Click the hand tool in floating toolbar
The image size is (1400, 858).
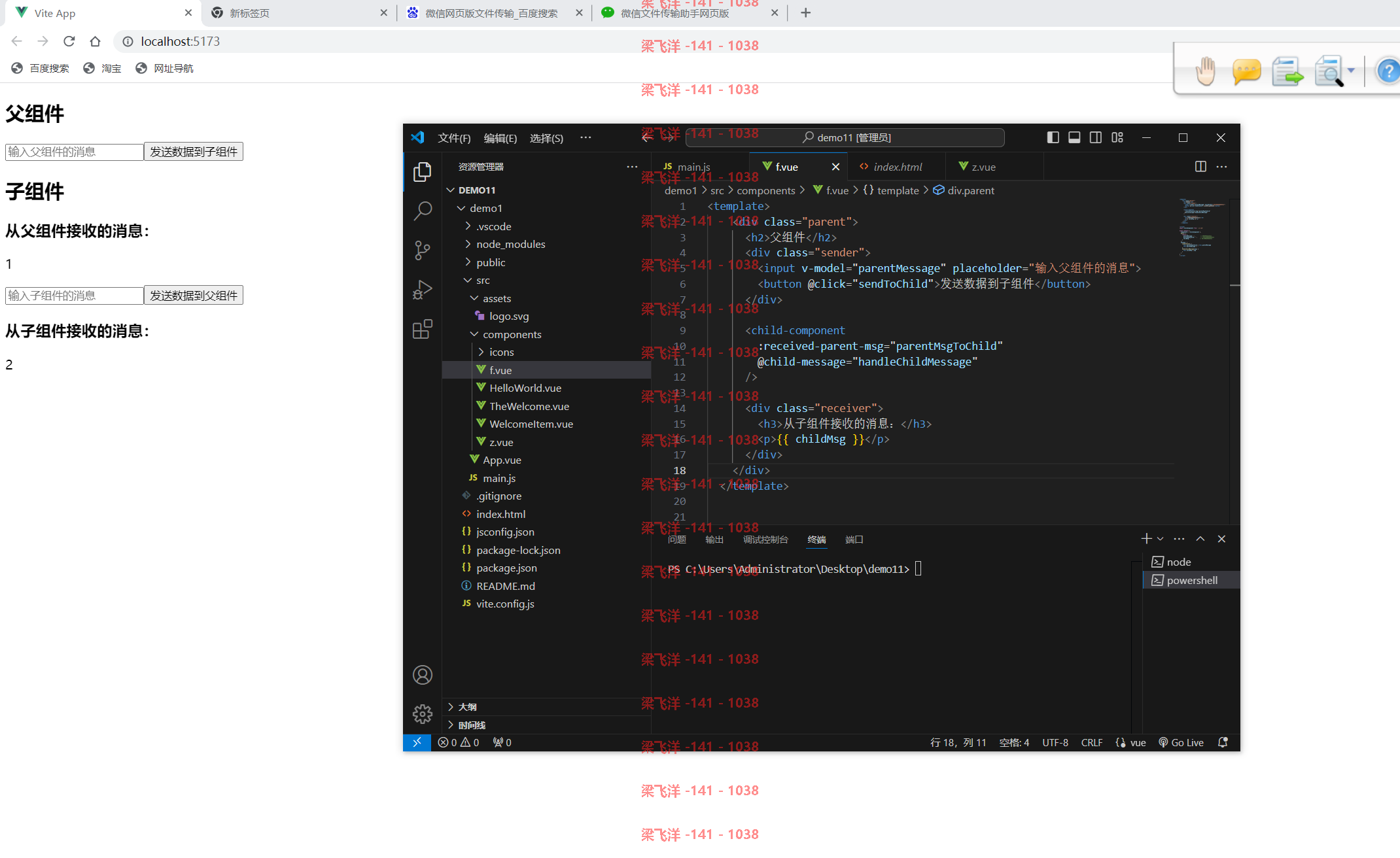(1205, 71)
